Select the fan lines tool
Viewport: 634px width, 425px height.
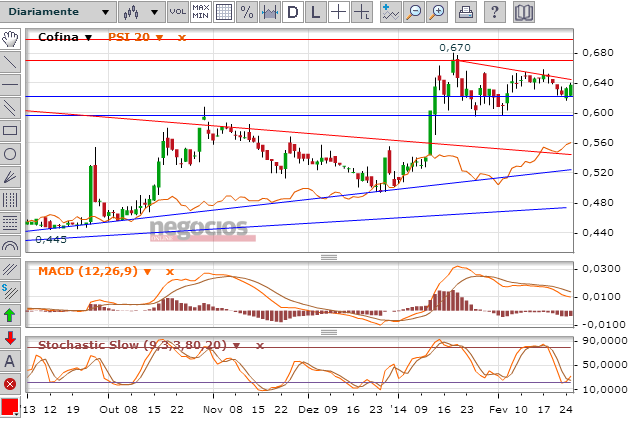[10, 177]
